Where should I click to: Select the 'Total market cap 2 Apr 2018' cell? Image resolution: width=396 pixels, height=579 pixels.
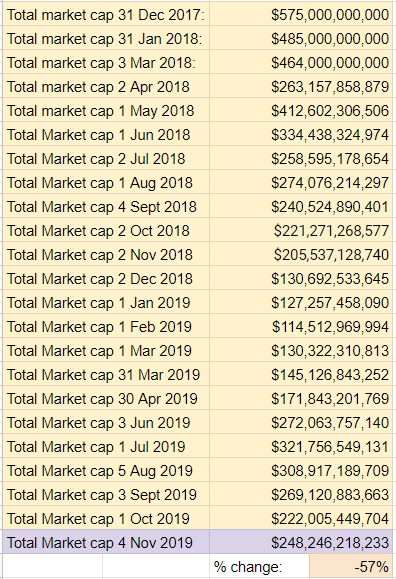coord(106,87)
